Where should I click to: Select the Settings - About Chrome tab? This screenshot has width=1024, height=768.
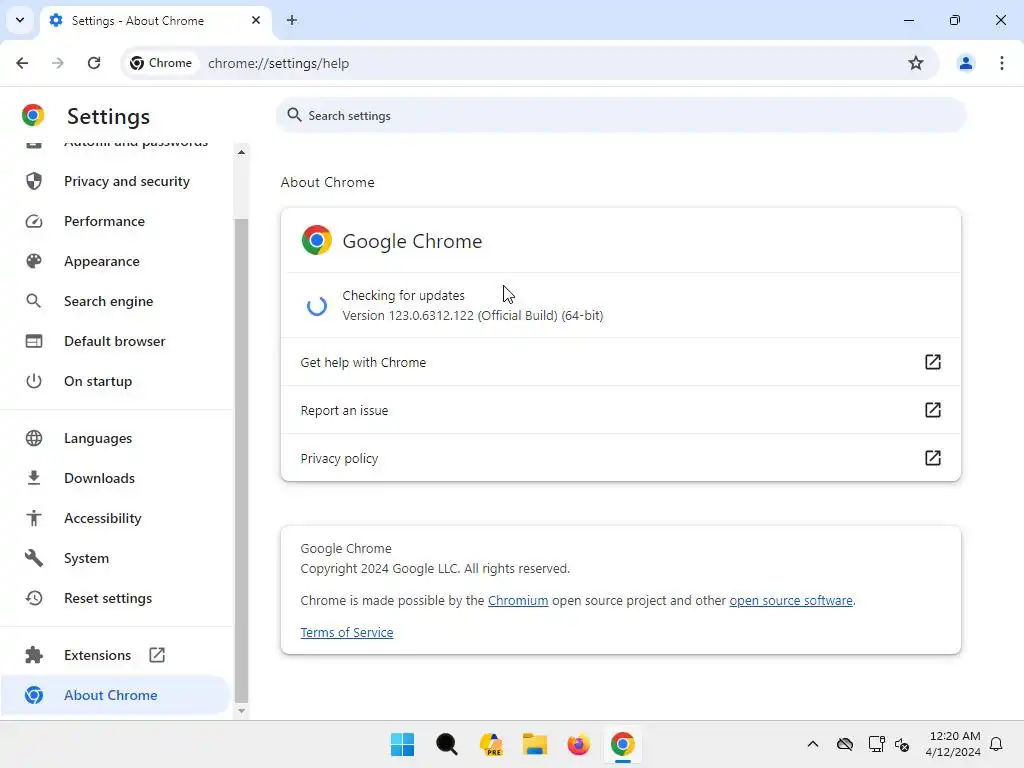pos(155,20)
